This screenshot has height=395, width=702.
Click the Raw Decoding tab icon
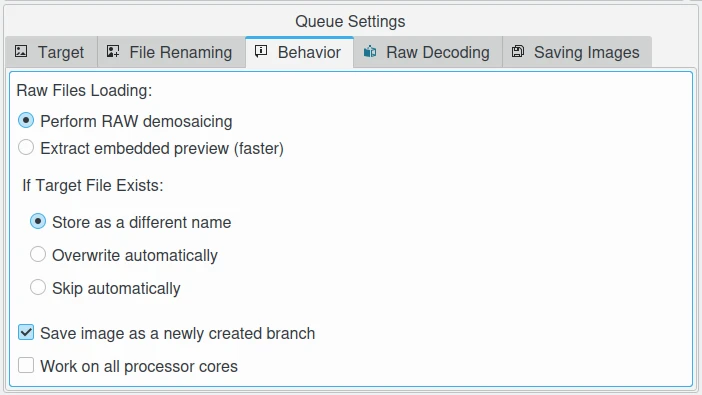pyautogui.click(x=370, y=52)
